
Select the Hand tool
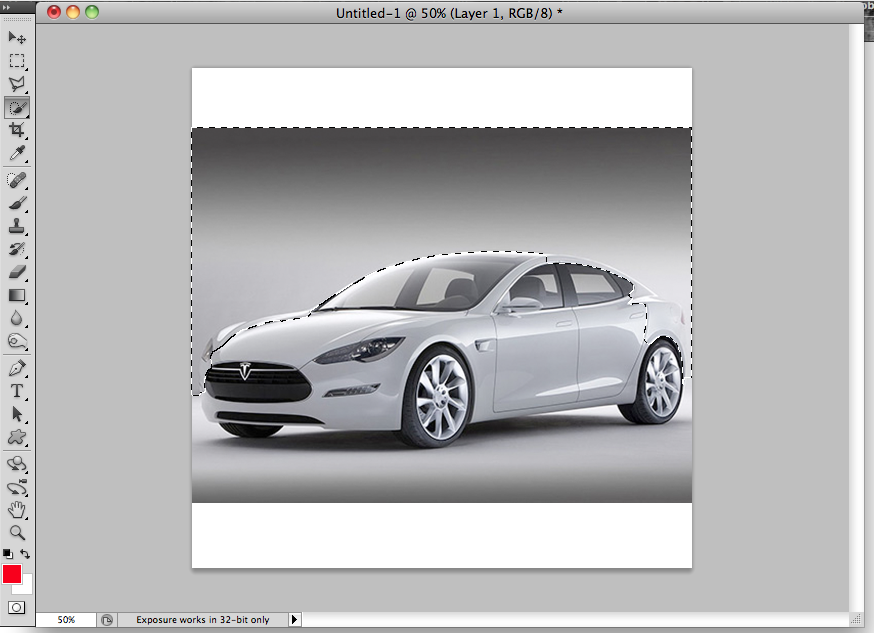17,510
